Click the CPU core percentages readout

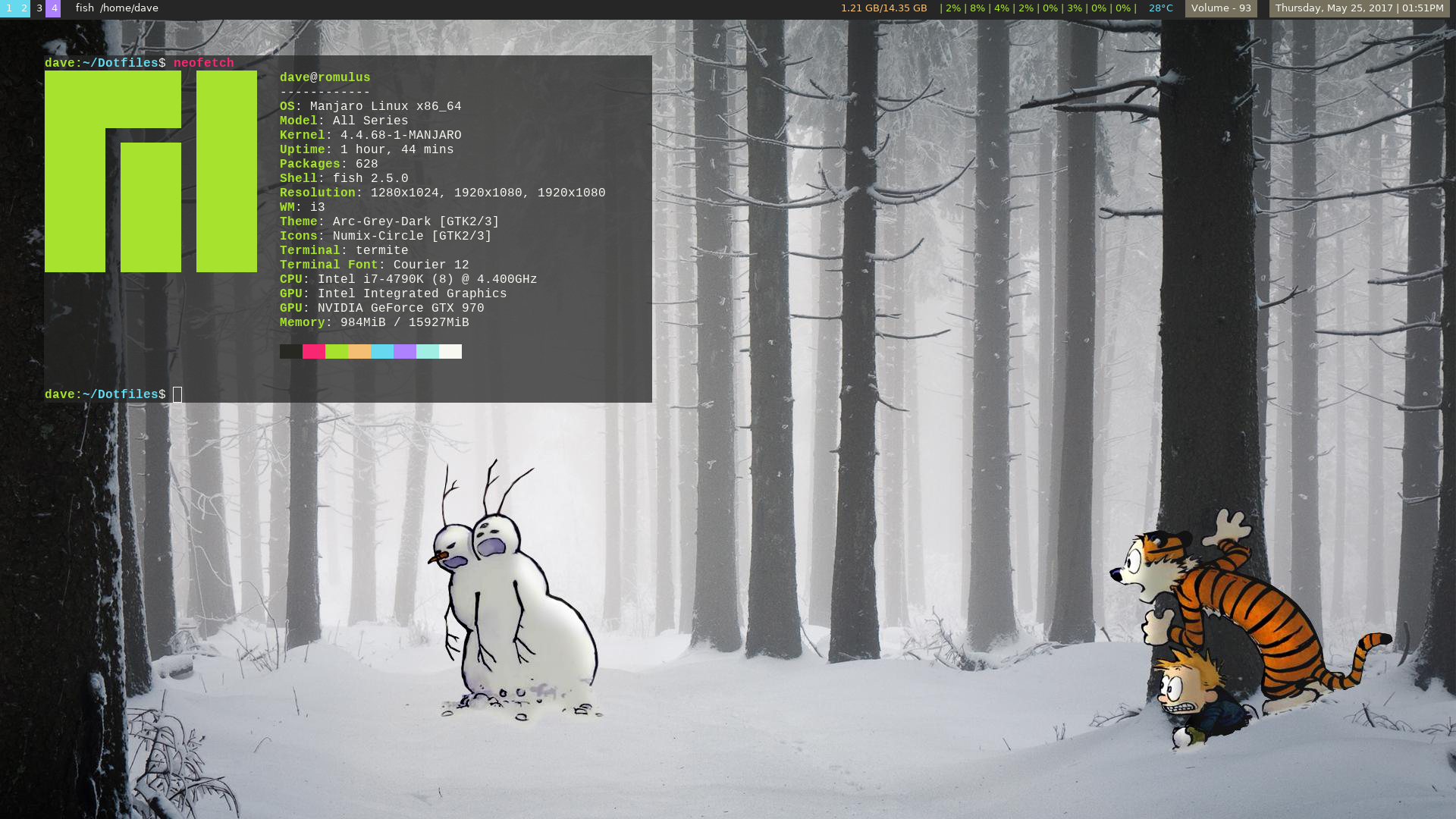point(1037,8)
